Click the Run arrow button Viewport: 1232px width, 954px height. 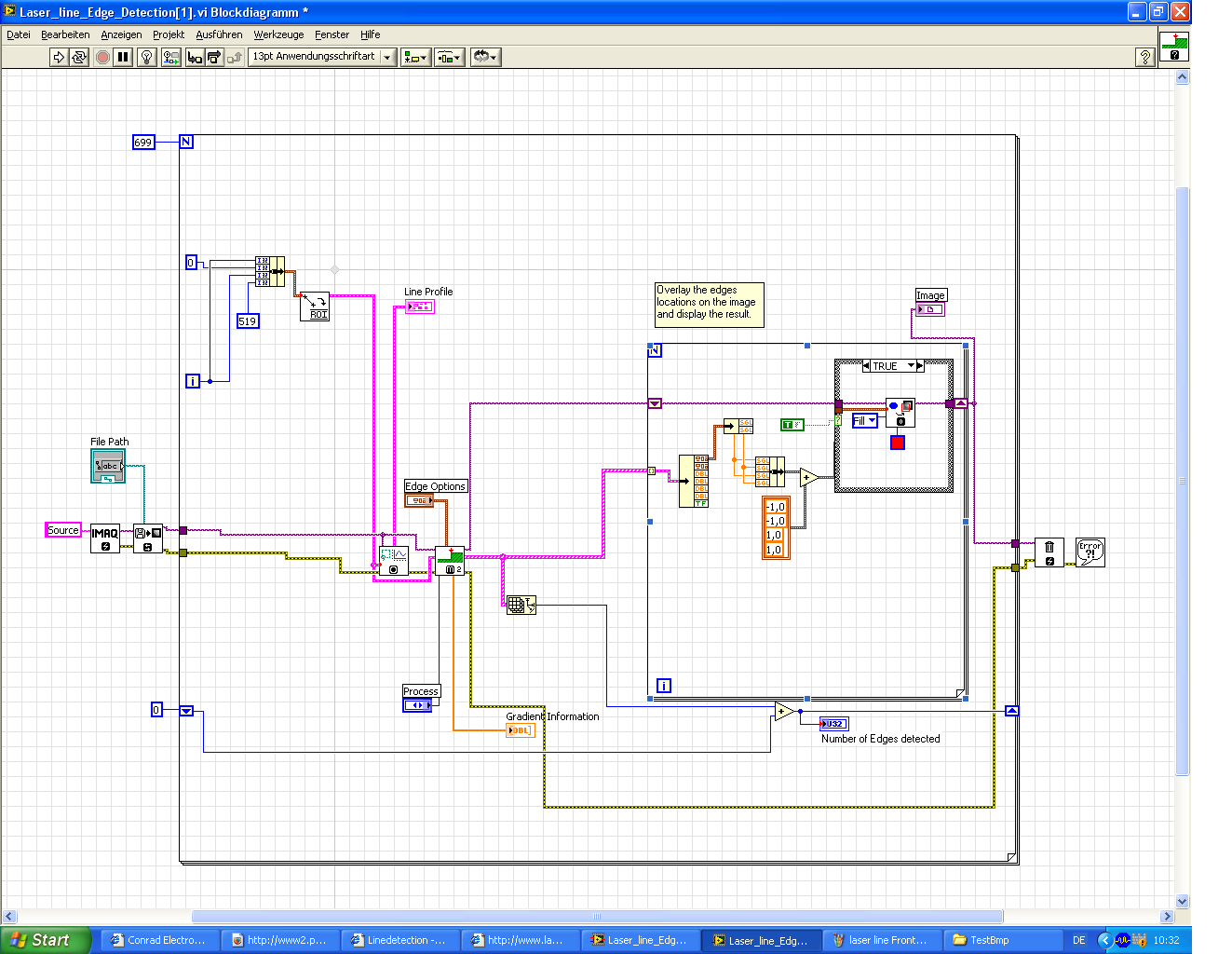[59, 58]
